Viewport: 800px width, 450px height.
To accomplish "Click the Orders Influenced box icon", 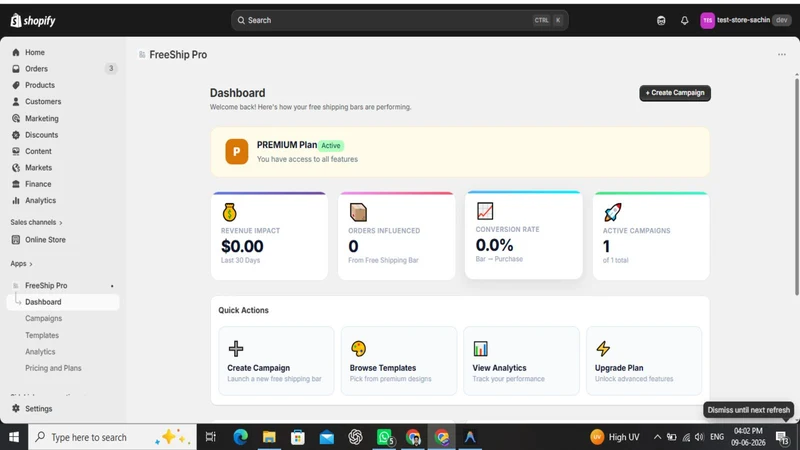I will pos(358,212).
